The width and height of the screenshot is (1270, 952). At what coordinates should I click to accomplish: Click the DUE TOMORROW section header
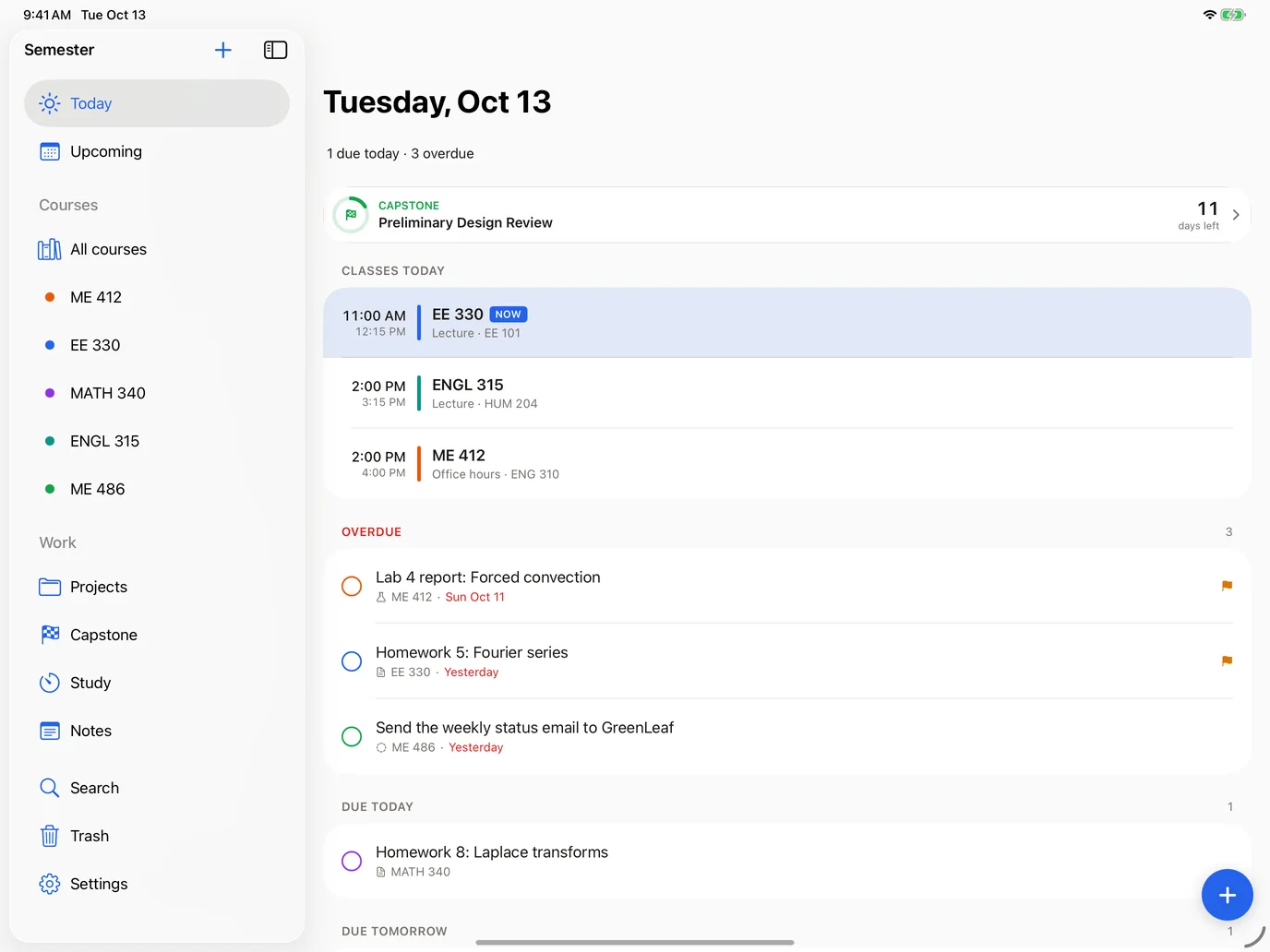(x=394, y=932)
